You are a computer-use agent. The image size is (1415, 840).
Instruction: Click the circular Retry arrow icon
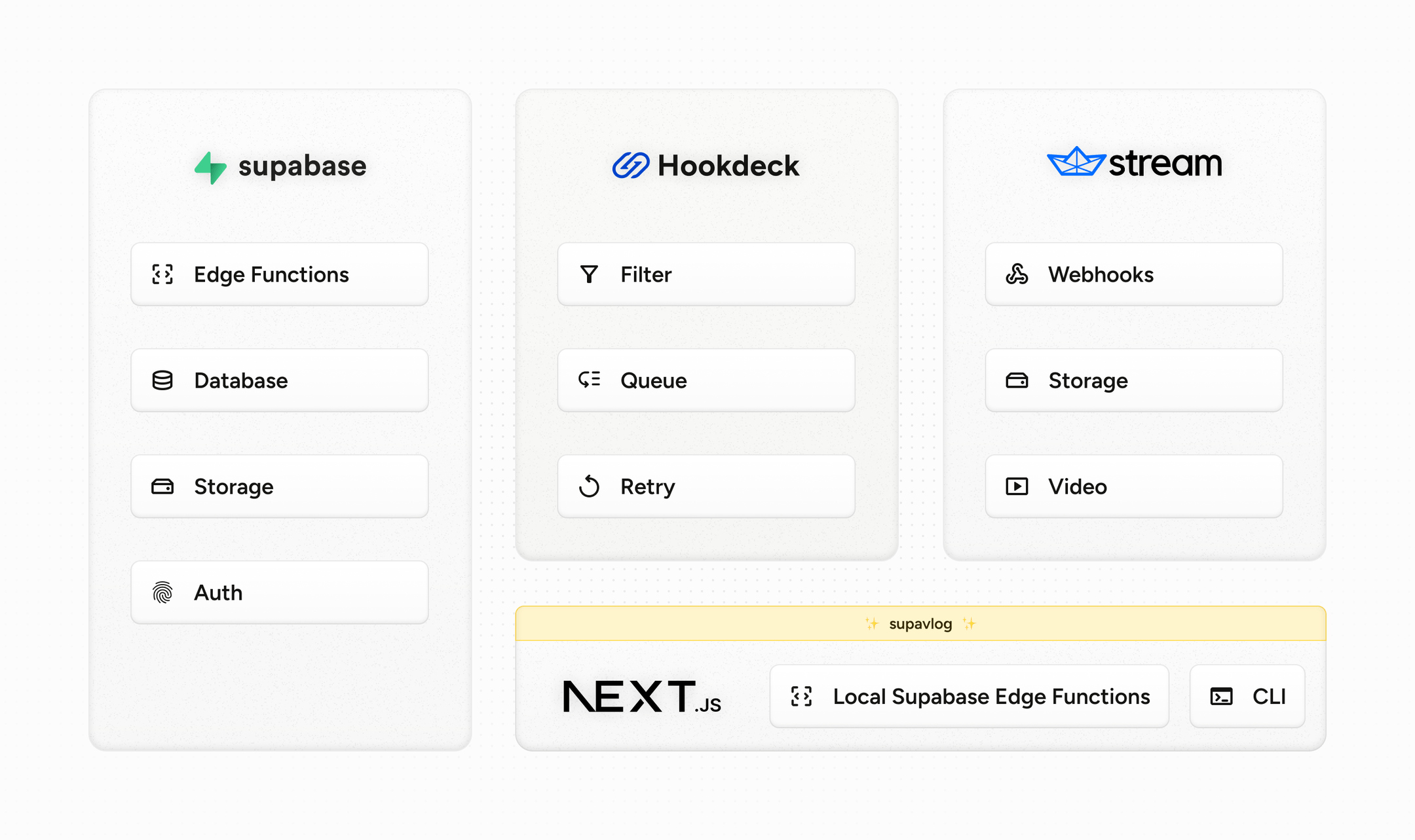click(x=589, y=486)
